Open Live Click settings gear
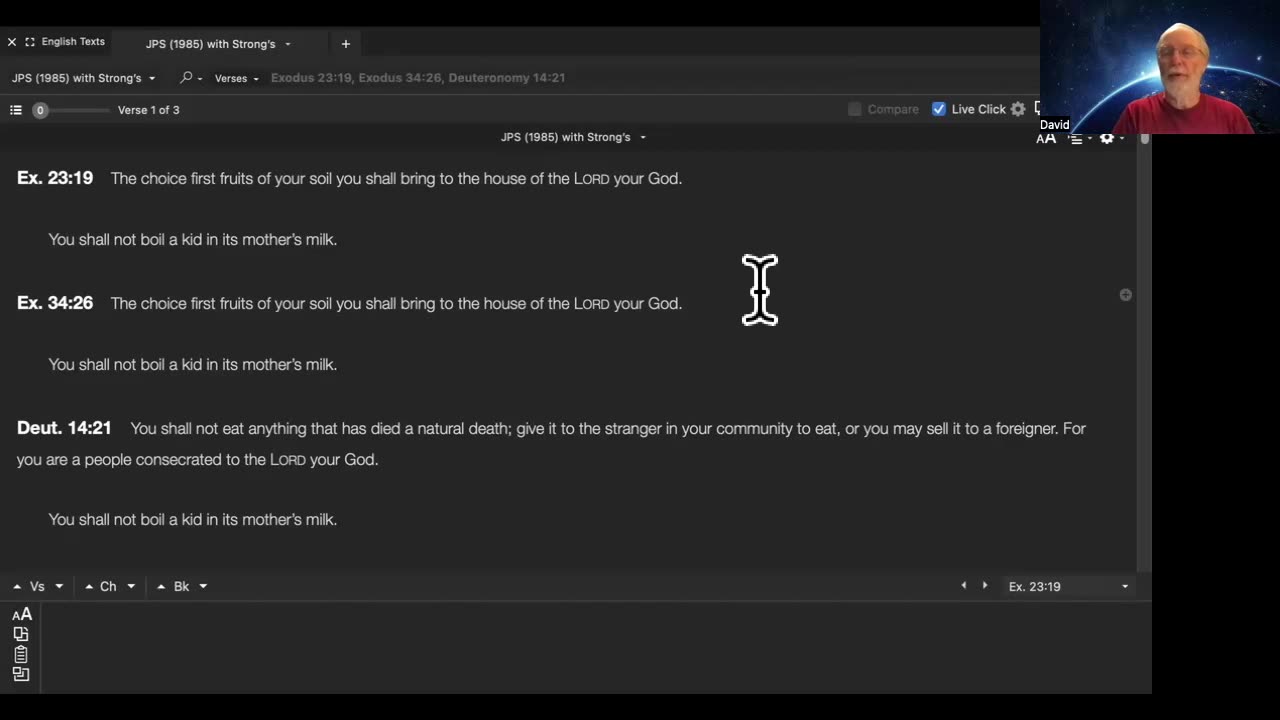 tap(1018, 109)
